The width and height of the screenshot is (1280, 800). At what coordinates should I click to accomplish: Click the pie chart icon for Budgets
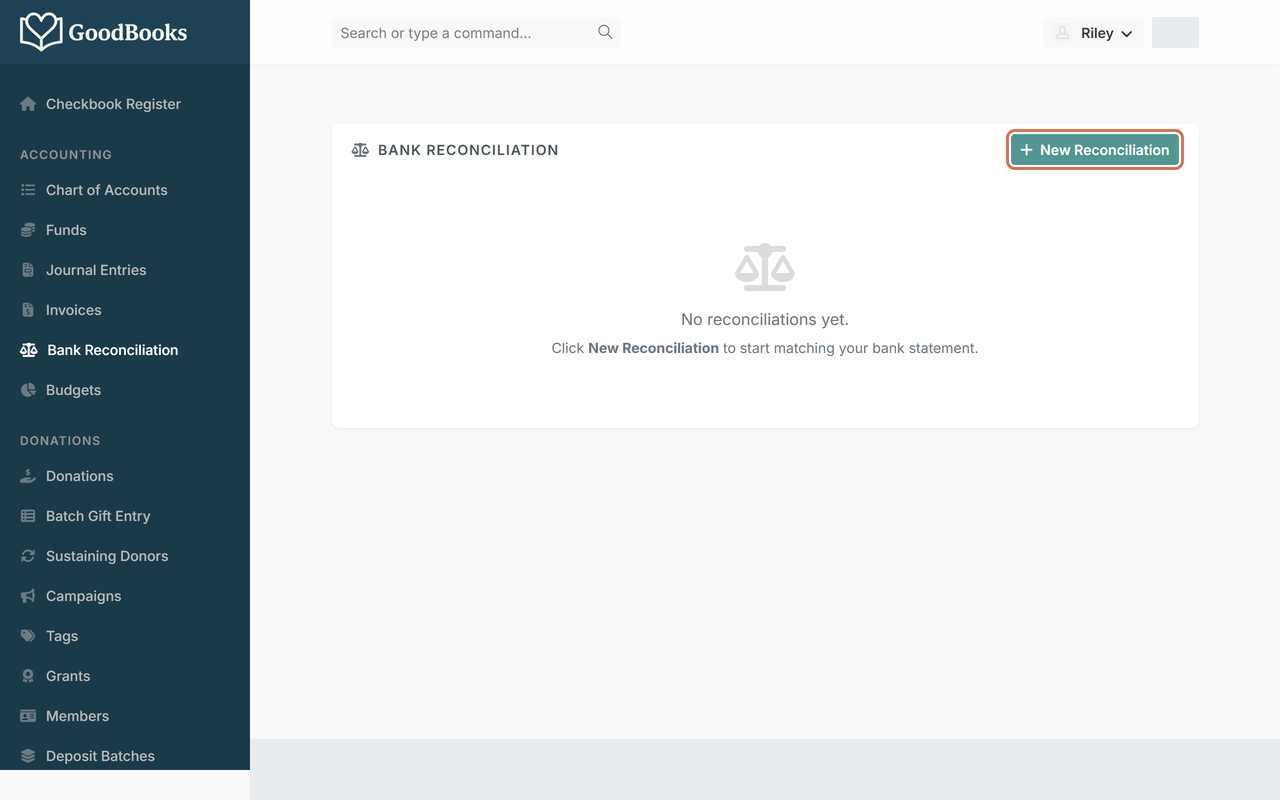(x=28, y=390)
